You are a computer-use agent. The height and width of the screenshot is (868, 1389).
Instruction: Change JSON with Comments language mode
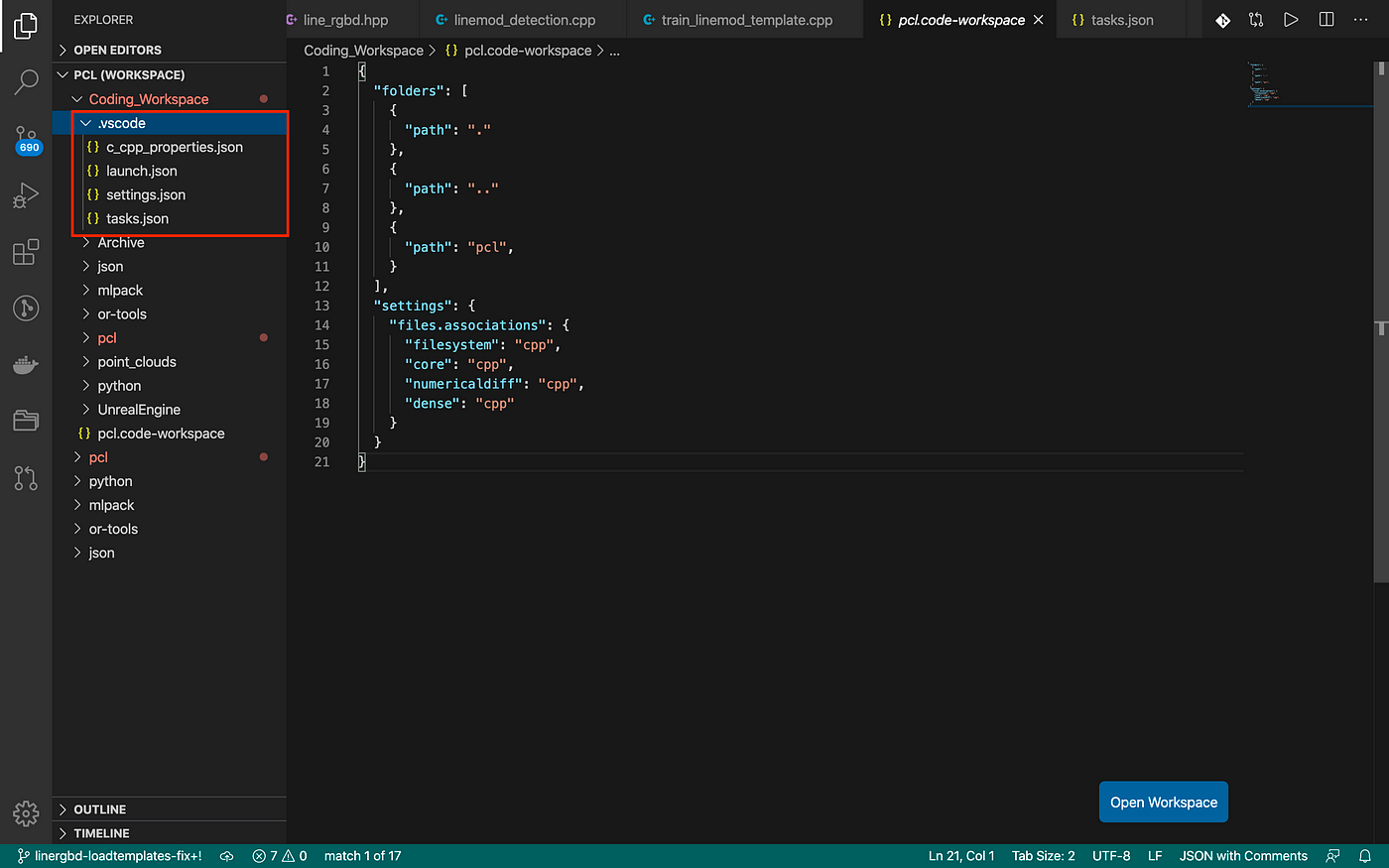(x=1243, y=856)
